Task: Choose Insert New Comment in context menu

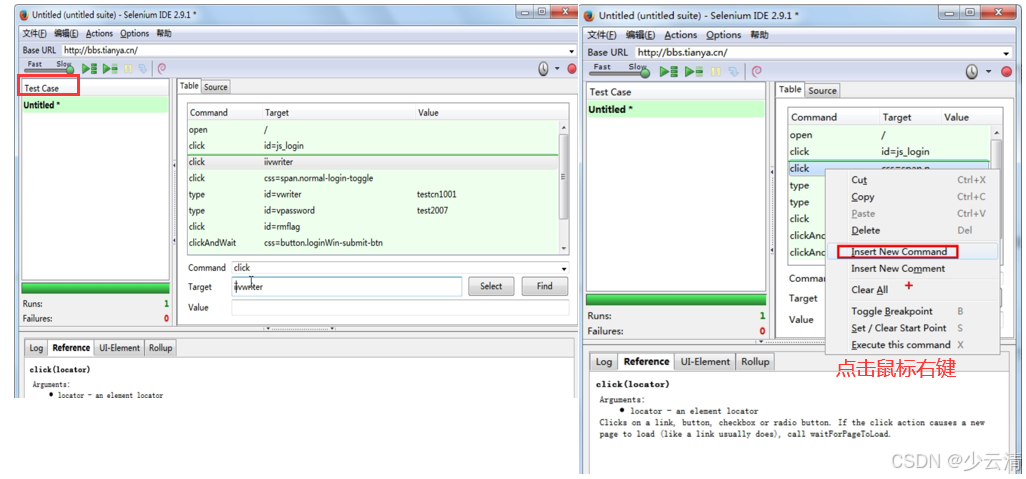Action: [x=898, y=268]
